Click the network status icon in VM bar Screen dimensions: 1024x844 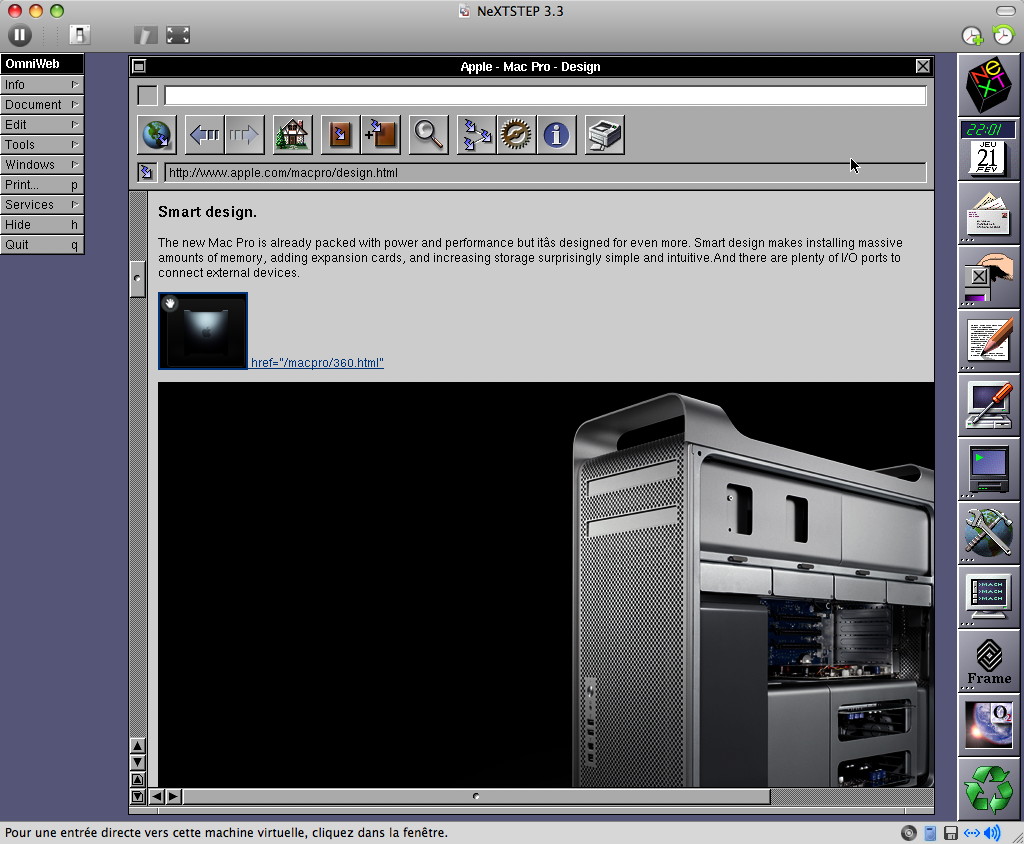[x=972, y=833]
